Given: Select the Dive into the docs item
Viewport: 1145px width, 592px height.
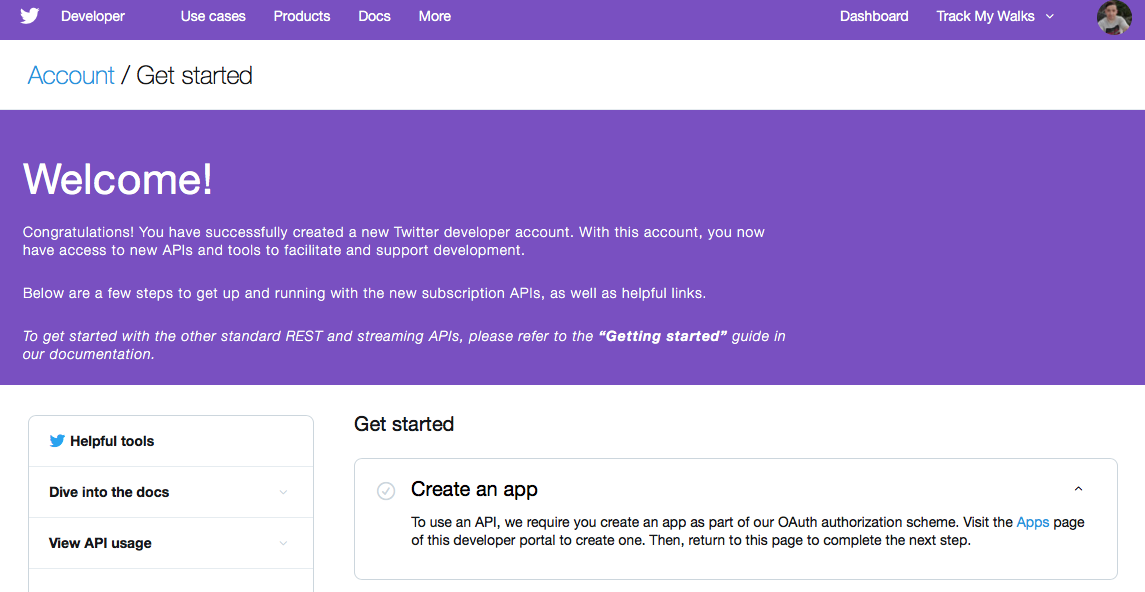Looking at the screenshot, I should pyautogui.click(x=171, y=492).
